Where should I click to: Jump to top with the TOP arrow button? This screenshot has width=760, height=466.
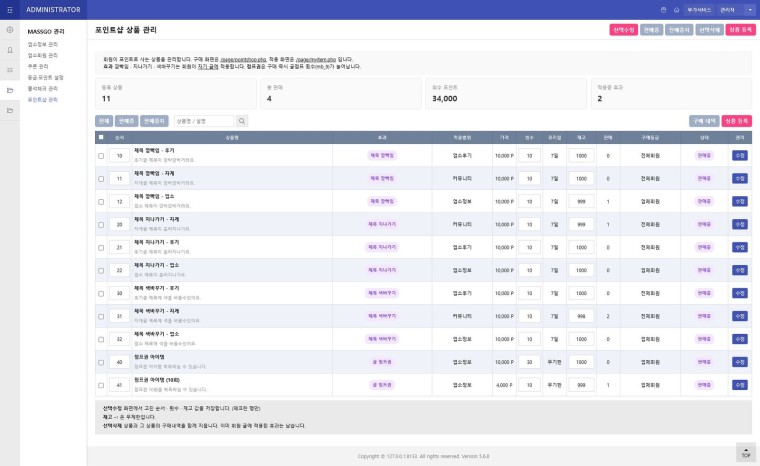pyautogui.click(x=745, y=452)
